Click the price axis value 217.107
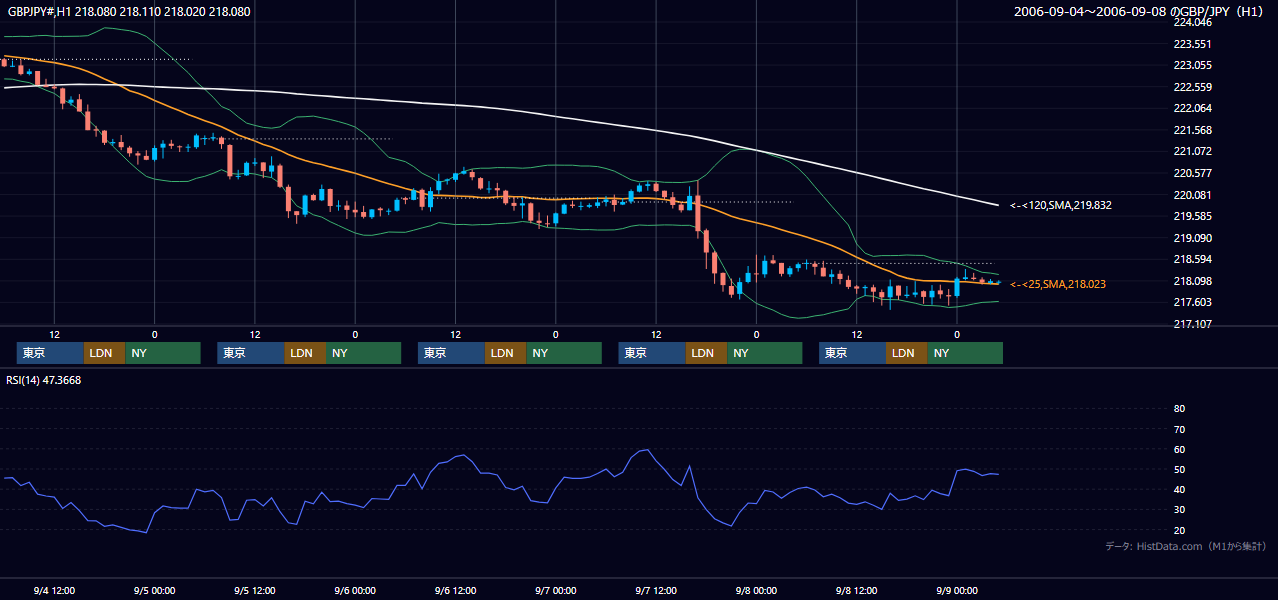Image resolution: width=1278 pixels, height=600 pixels. 1192,324
